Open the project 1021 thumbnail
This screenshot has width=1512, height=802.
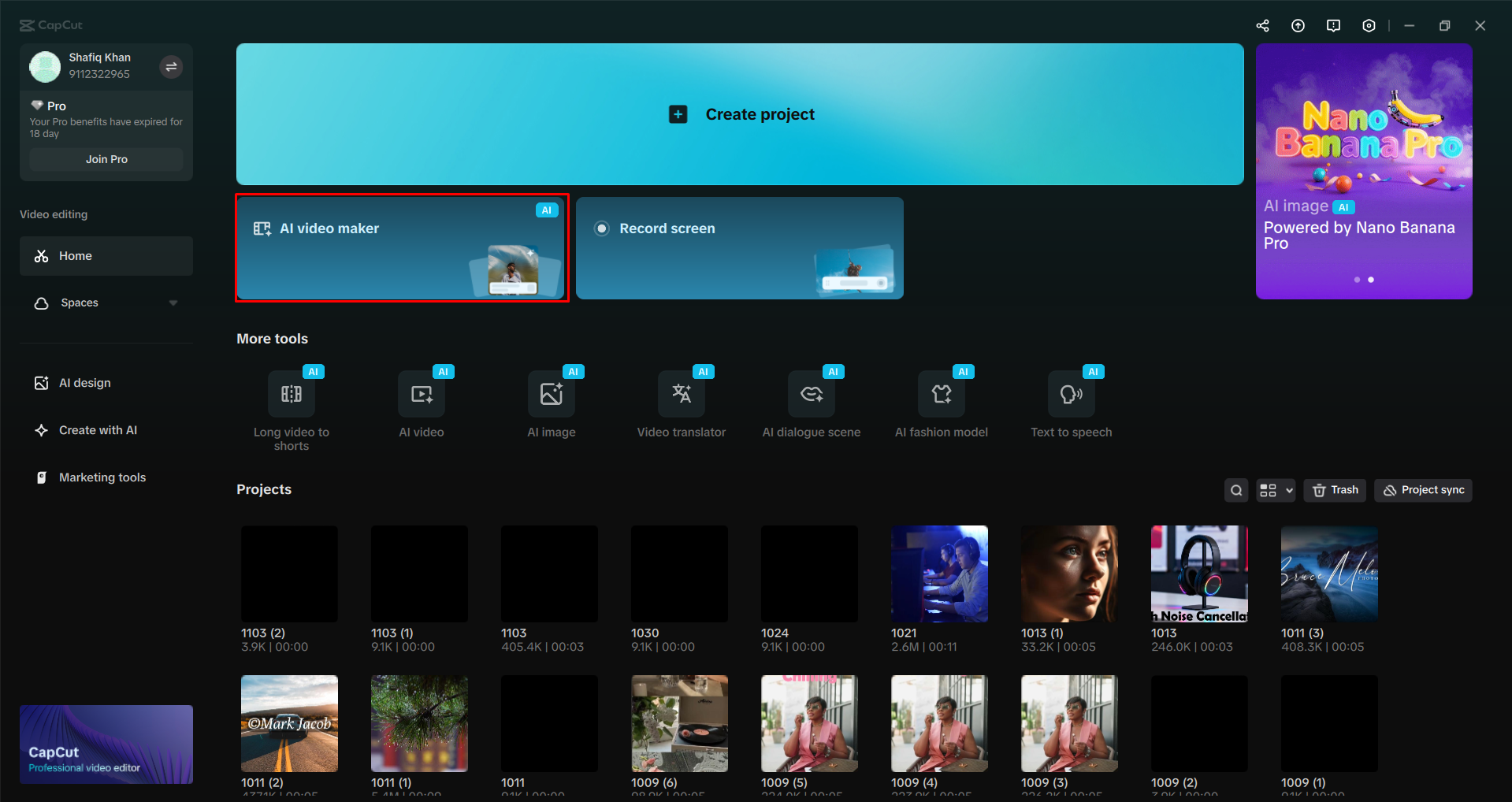pyautogui.click(x=938, y=574)
